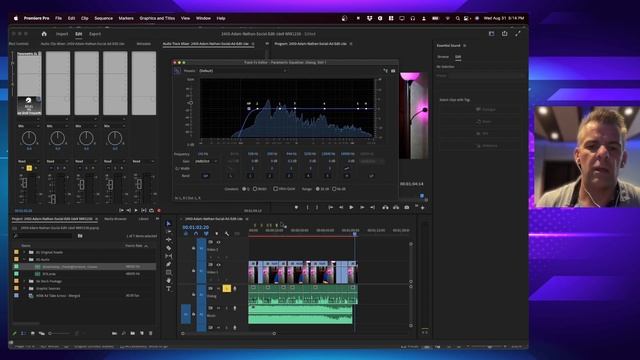
Task: Select the Hand tool
Action: (168, 280)
